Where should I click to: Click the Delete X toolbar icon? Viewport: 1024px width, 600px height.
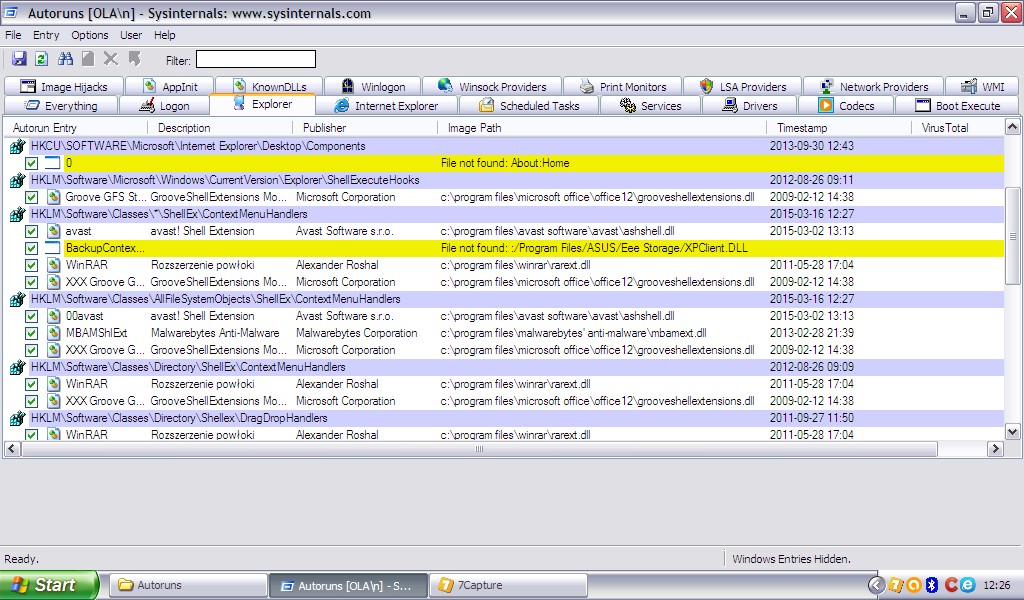click(111, 59)
